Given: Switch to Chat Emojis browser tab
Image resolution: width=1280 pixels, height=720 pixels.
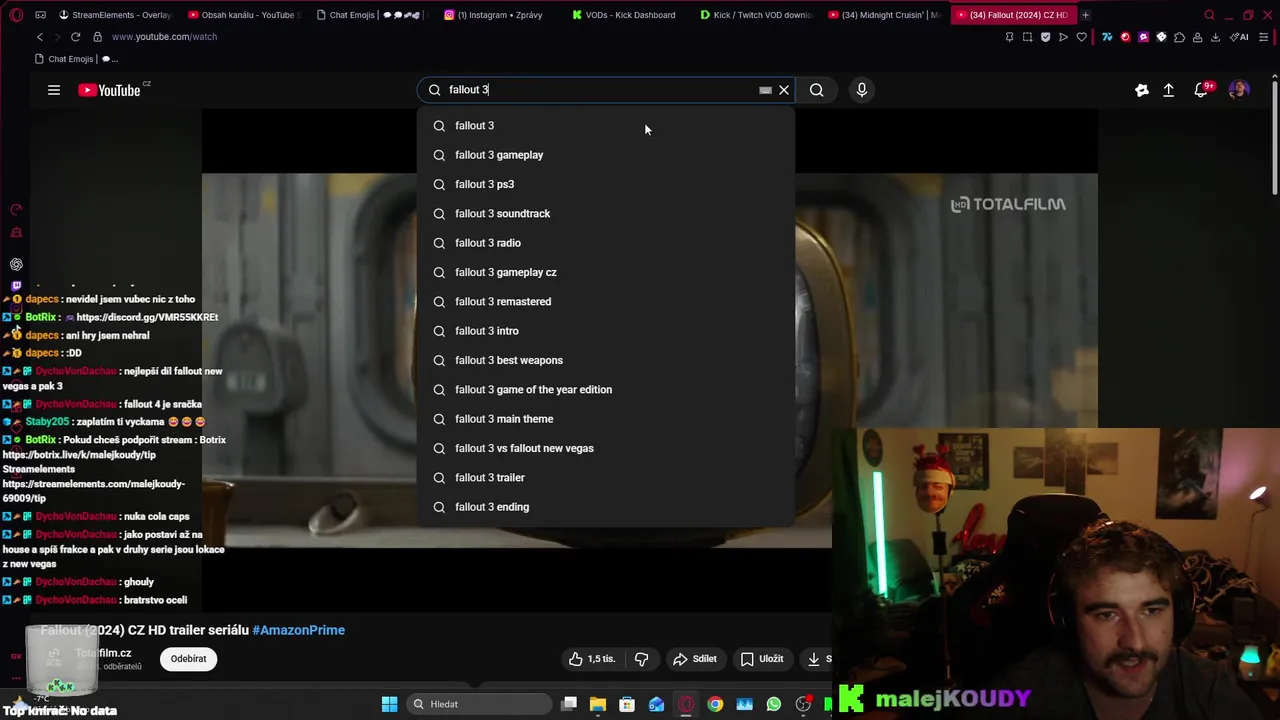Looking at the screenshot, I should (x=371, y=15).
